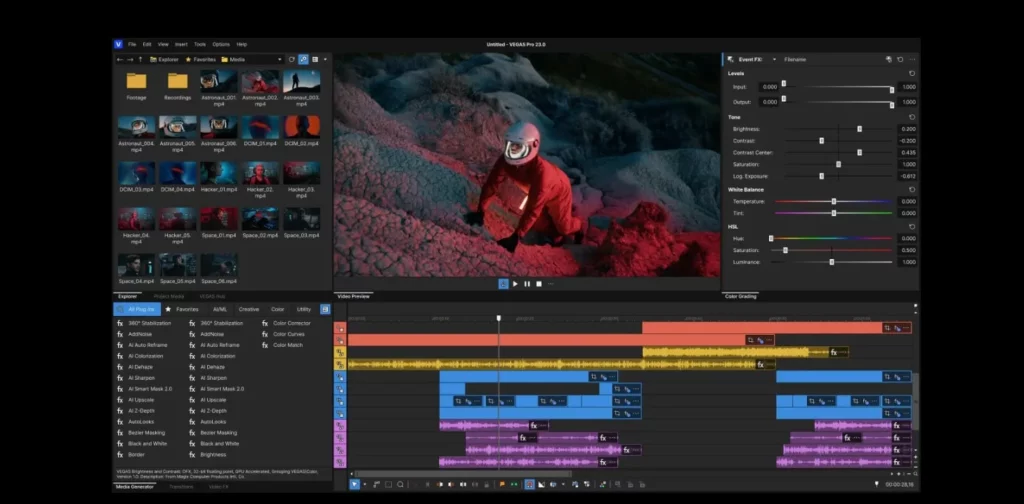Viewport: 1024px width, 504px height.
Task: Click the horizontal timeline scrollbar
Action: coord(464,474)
